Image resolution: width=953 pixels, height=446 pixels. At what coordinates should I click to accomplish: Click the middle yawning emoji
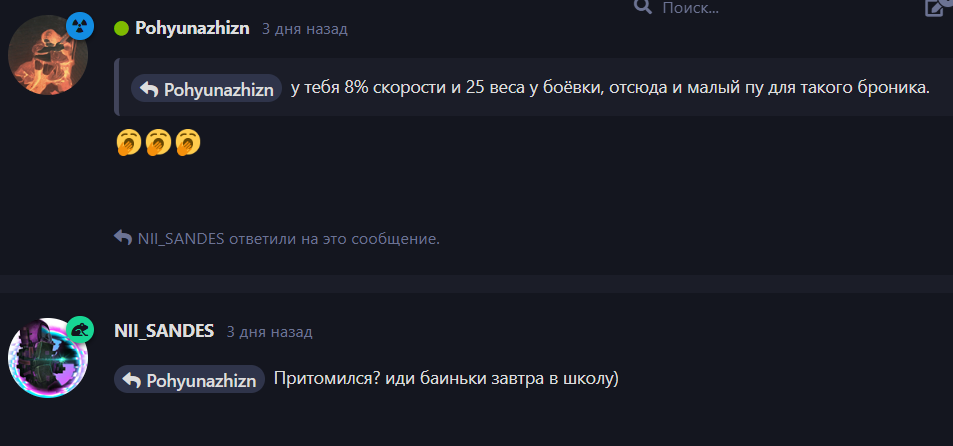(157, 144)
